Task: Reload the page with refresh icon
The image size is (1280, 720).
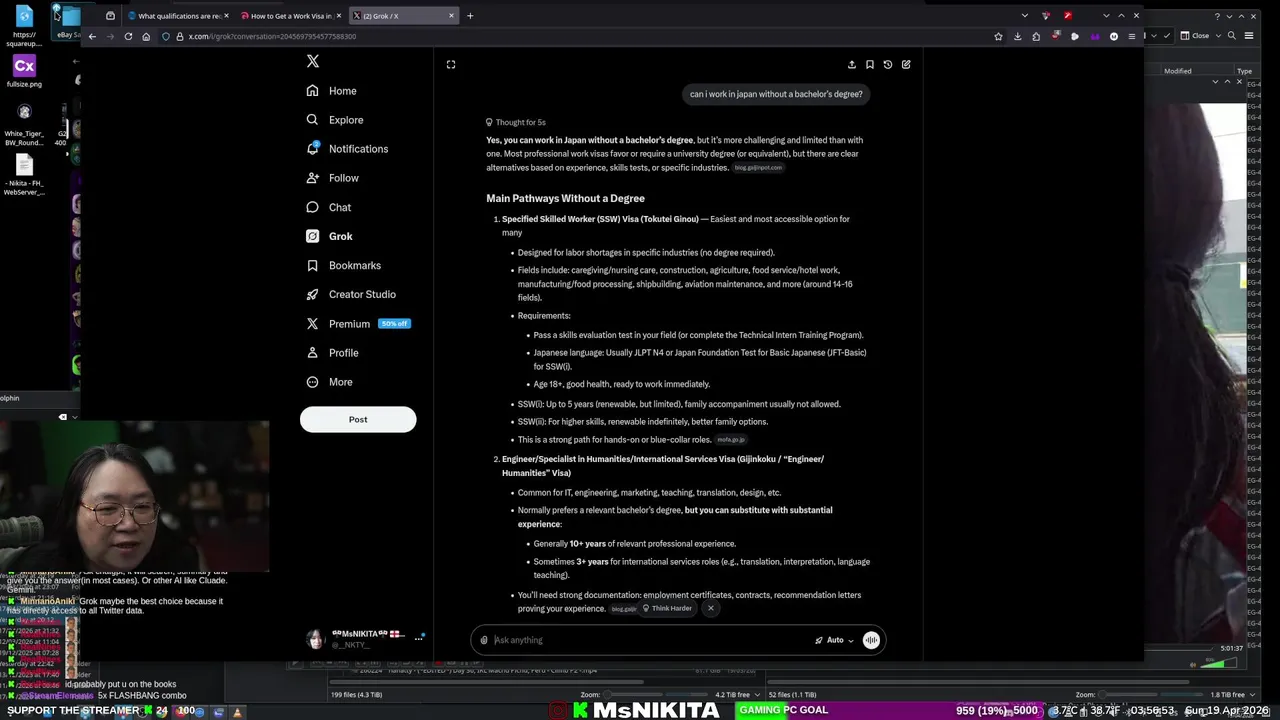Action: tap(128, 36)
